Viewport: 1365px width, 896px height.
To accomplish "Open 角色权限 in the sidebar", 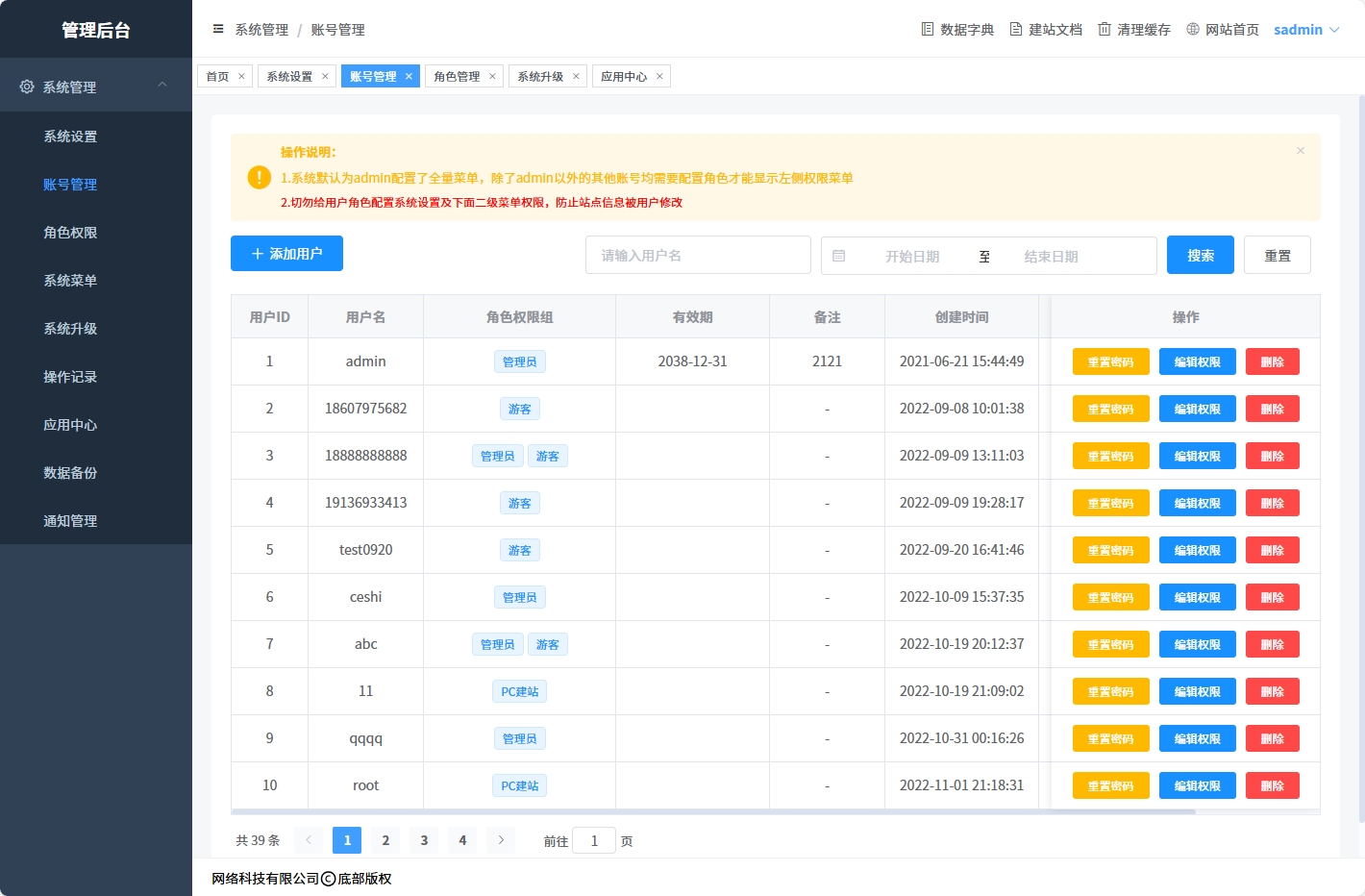I will click(x=96, y=233).
